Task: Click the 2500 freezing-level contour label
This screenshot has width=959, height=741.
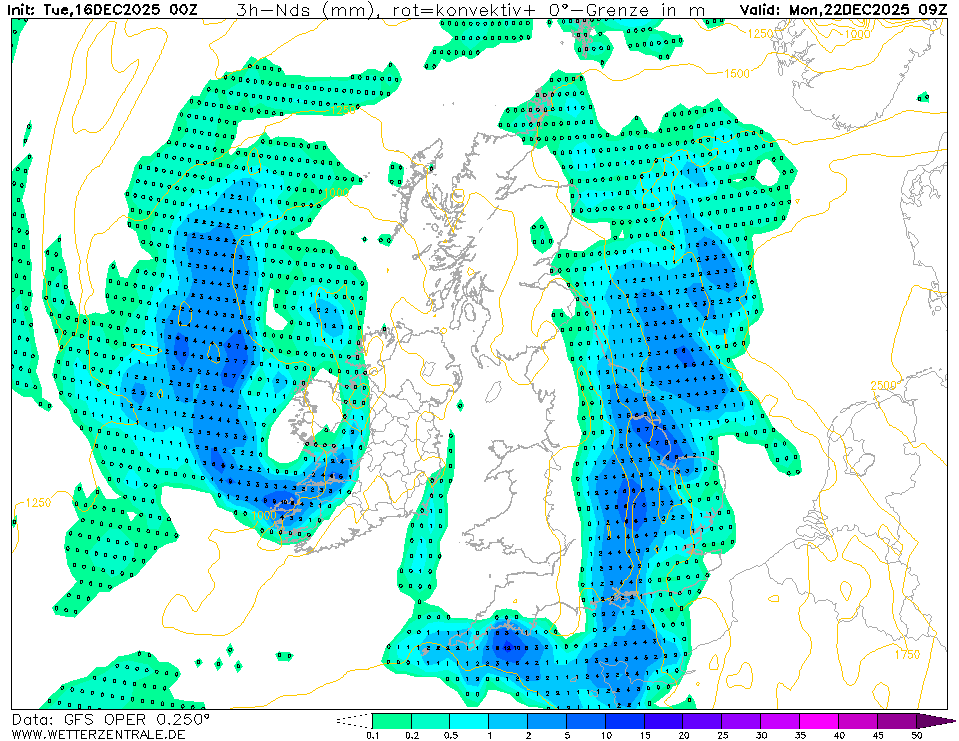Action: [x=882, y=385]
